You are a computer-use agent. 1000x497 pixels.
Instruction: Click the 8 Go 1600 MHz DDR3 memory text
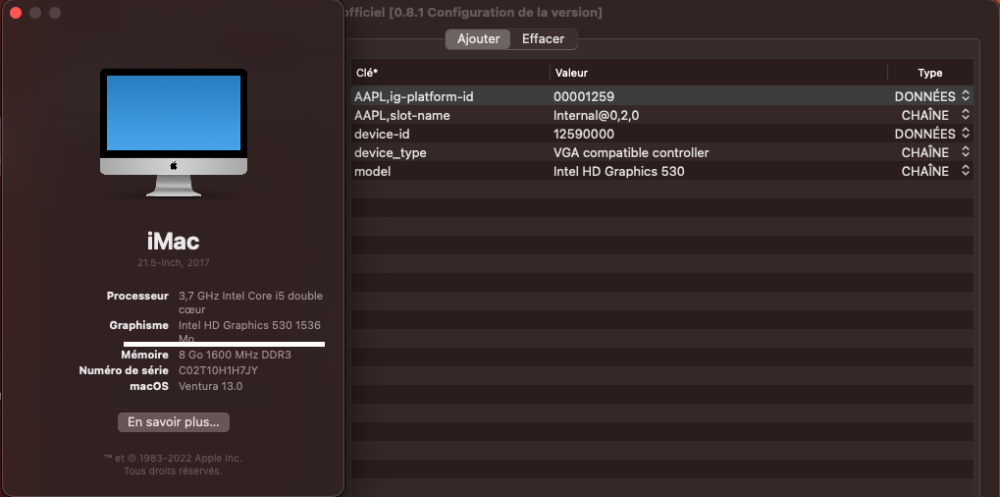pos(235,355)
